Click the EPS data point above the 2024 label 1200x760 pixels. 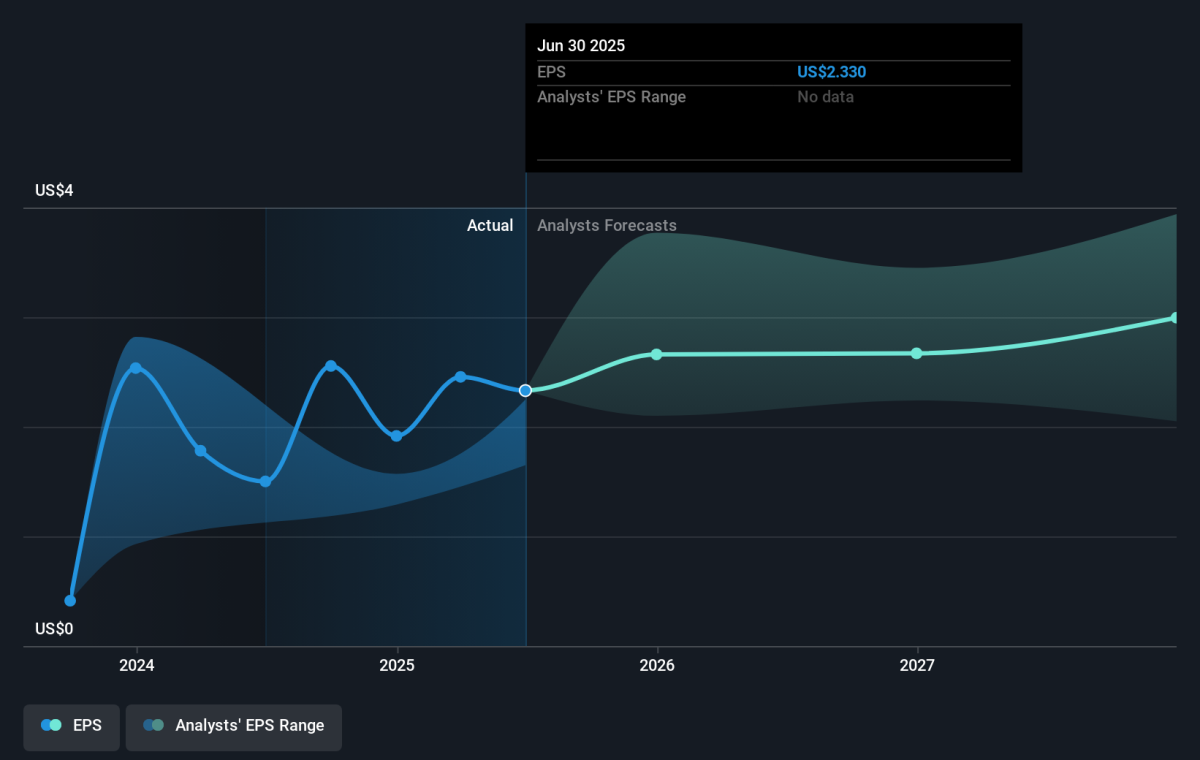coord(136,368)
